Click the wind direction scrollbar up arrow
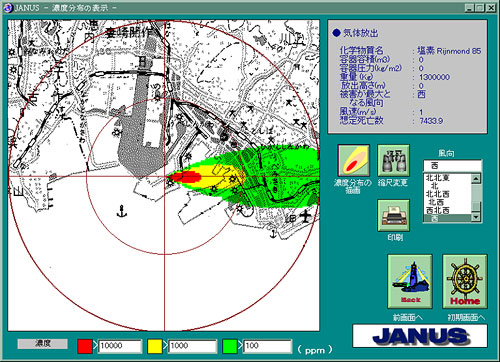Screen dimensions: 500x362 click(x=476, y=179)
